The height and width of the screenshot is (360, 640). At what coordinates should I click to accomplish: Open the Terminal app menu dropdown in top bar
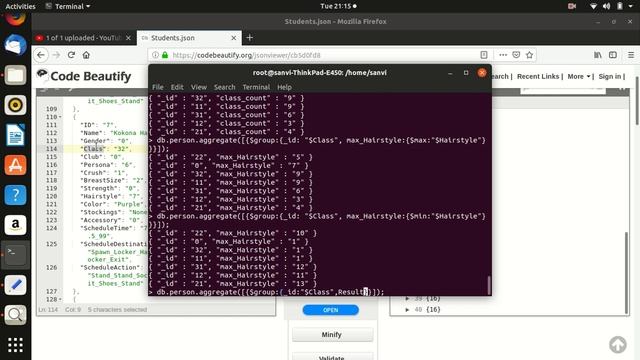click(x=68, y=6)
